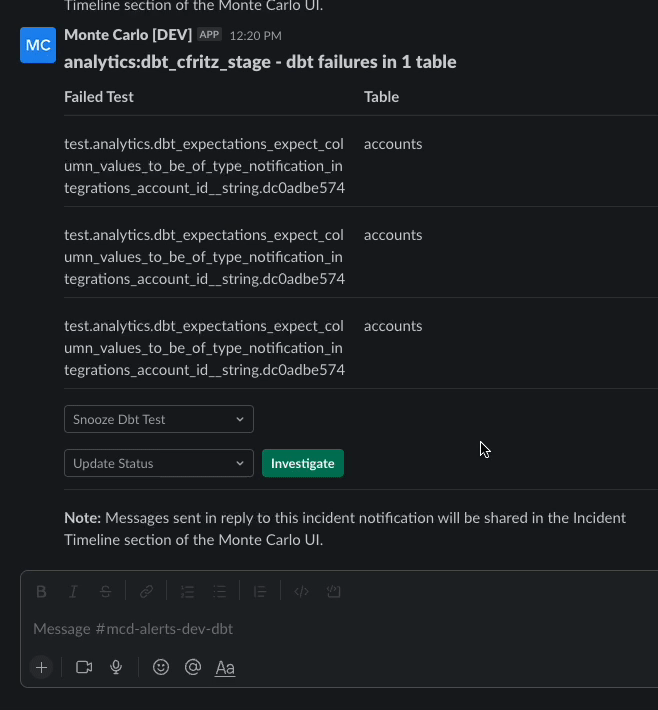Image resolution: width=658 pixels, height=710 pixels.
Task: Record a video clip with camera icon
Action: [84, 667]
